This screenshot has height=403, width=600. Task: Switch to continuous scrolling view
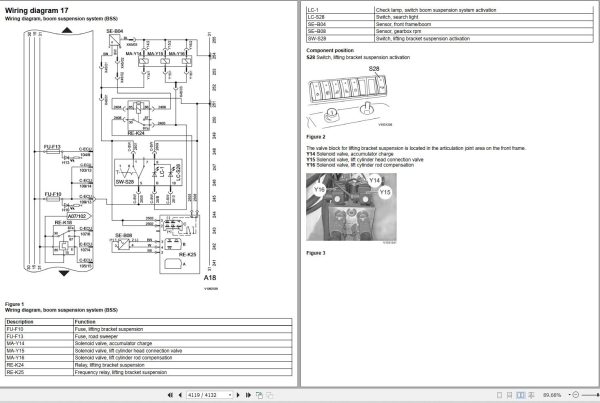click(x=510, y=395)
